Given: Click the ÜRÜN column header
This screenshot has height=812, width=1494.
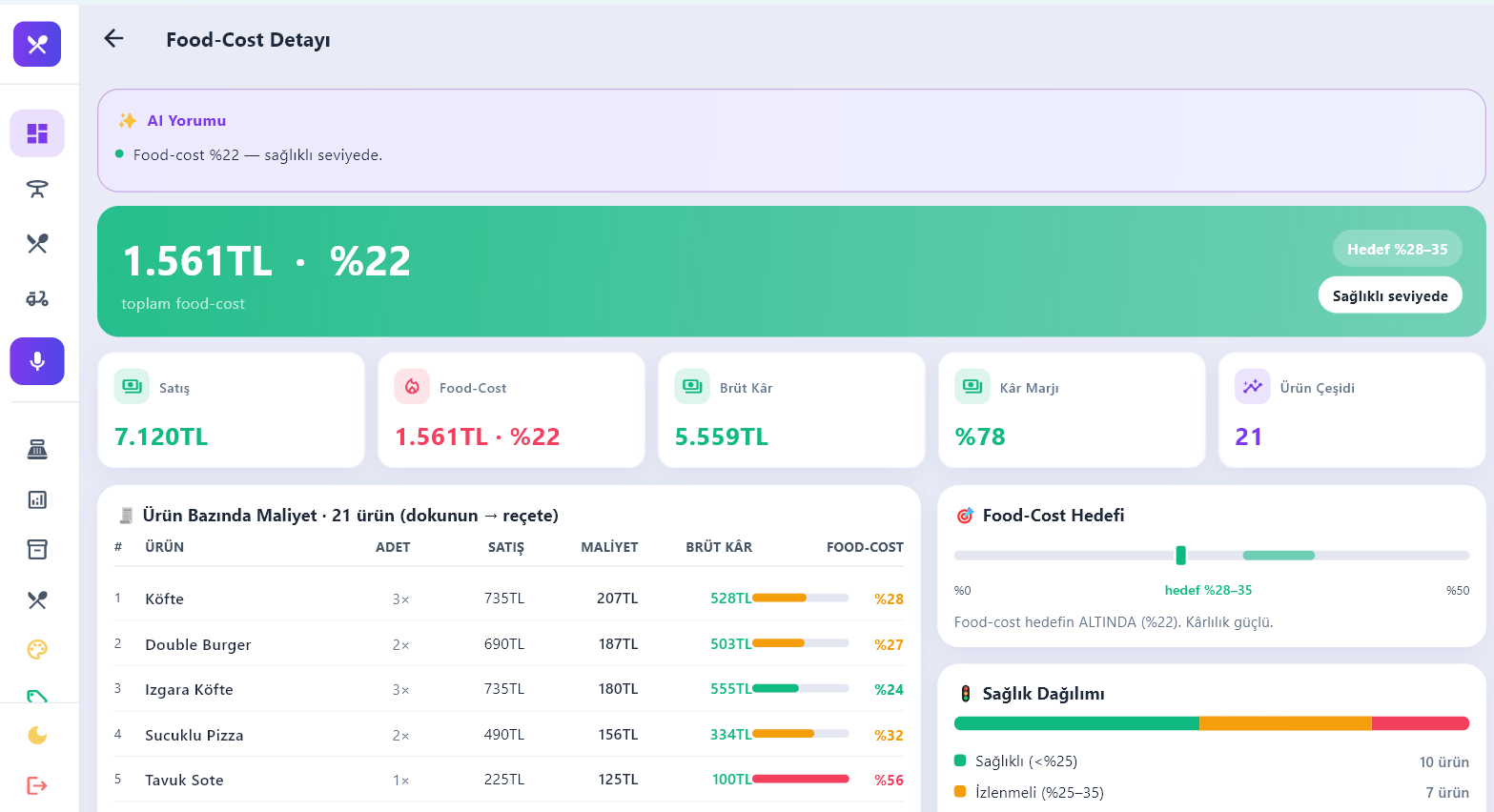Looking at the screenshot, I should click(164, 547).
